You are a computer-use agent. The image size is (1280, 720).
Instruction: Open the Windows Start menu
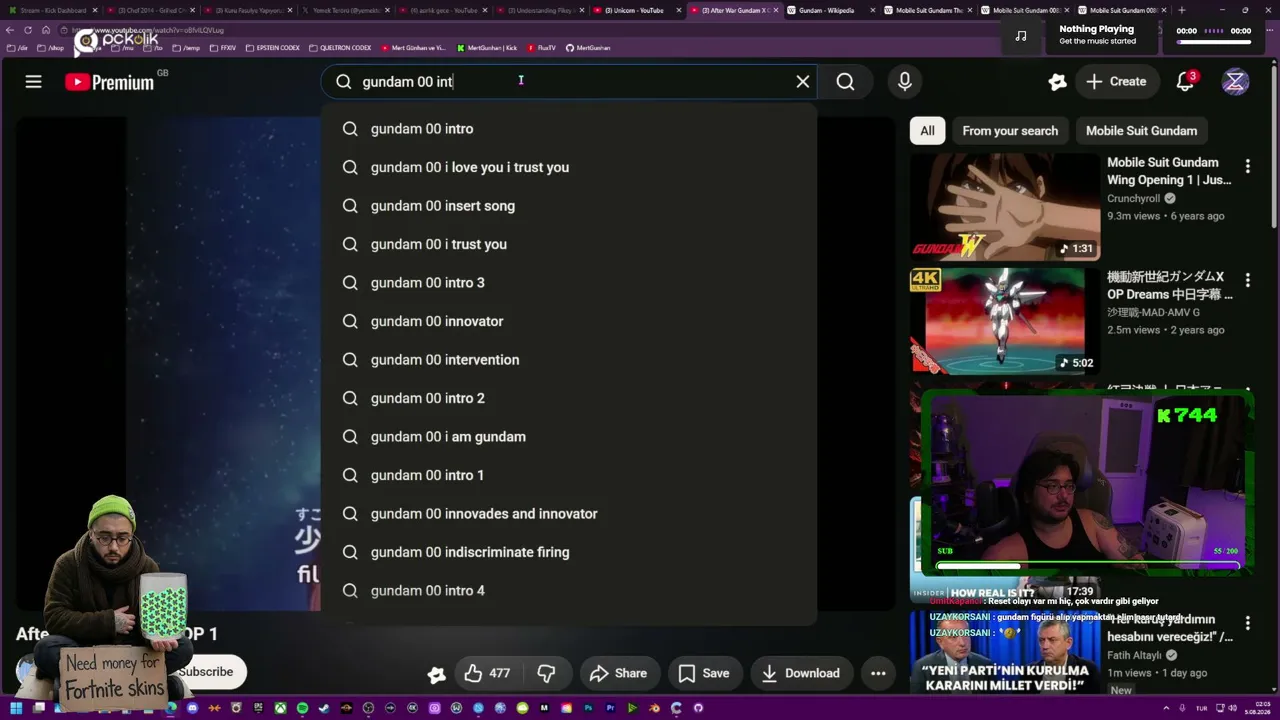click(x=16, y=708)
